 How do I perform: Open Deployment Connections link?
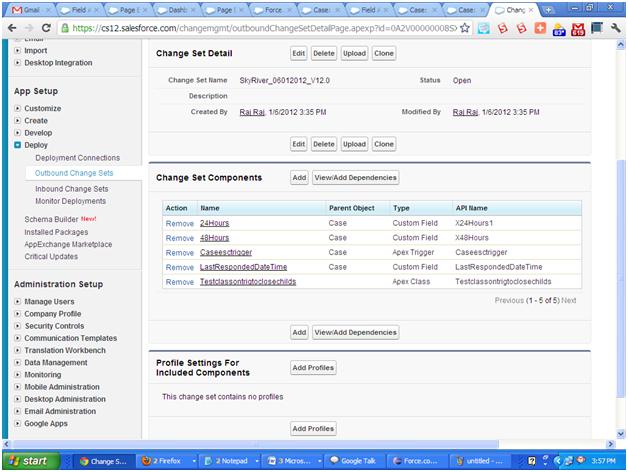tap(78, 158)
